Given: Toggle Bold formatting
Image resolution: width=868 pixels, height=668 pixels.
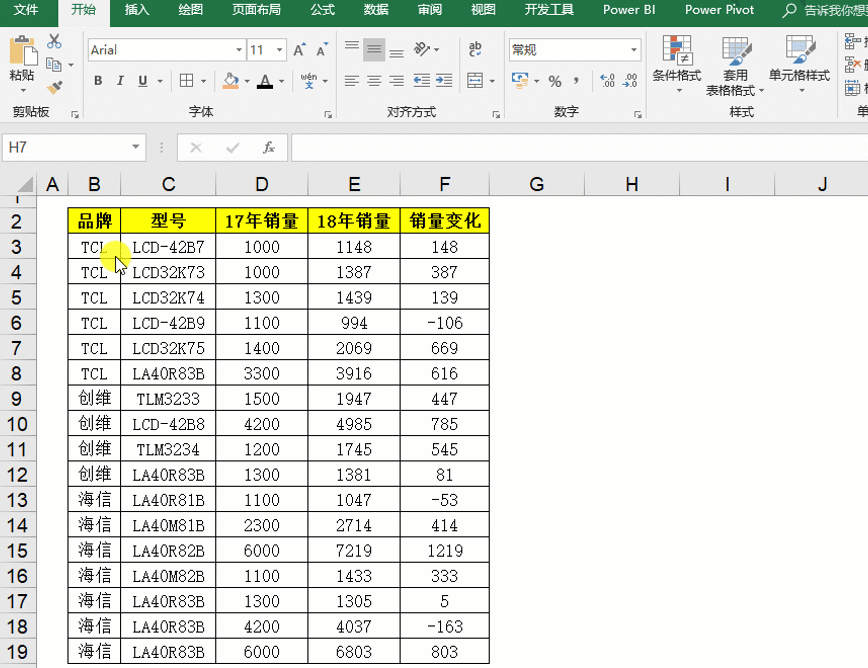Looking at the screenshot, I should coord(98,81).
